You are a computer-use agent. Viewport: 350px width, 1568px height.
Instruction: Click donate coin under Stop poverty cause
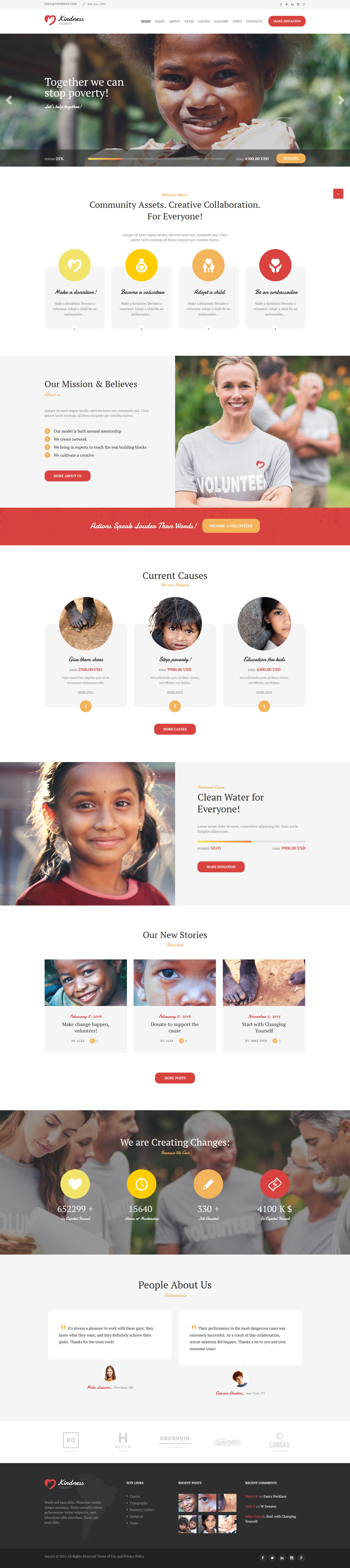point(175,706)
